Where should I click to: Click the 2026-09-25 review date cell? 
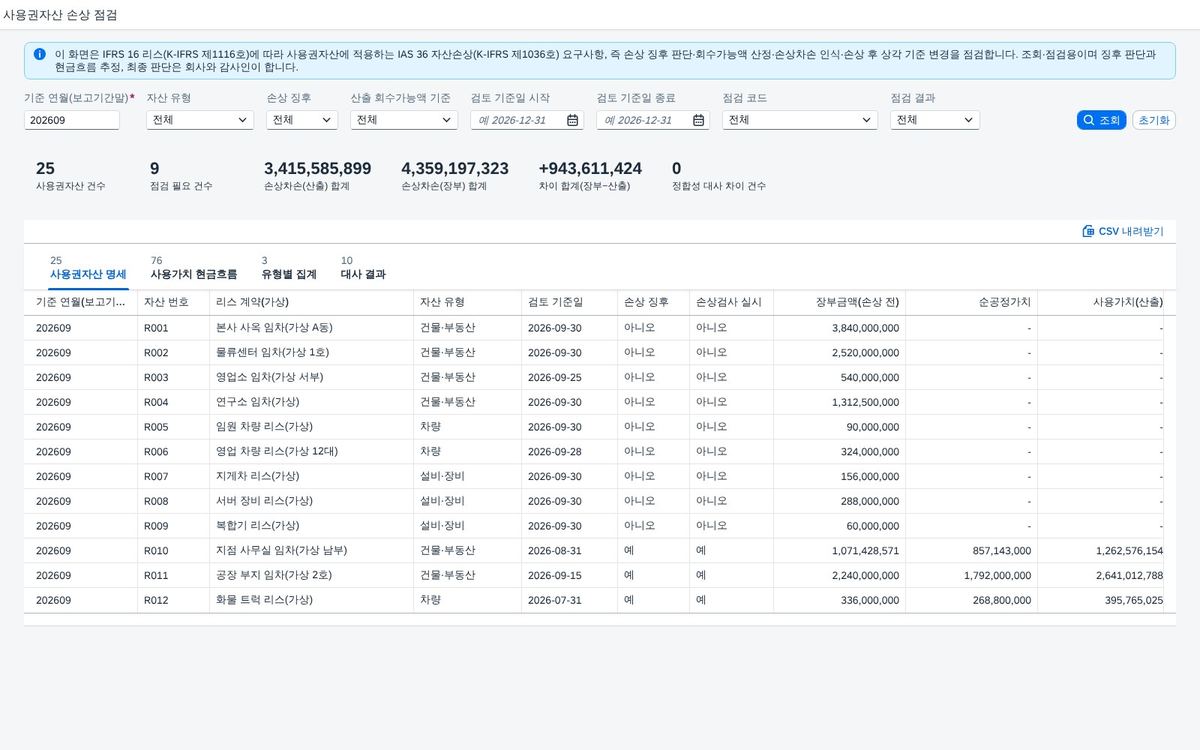tap(570, 377)
